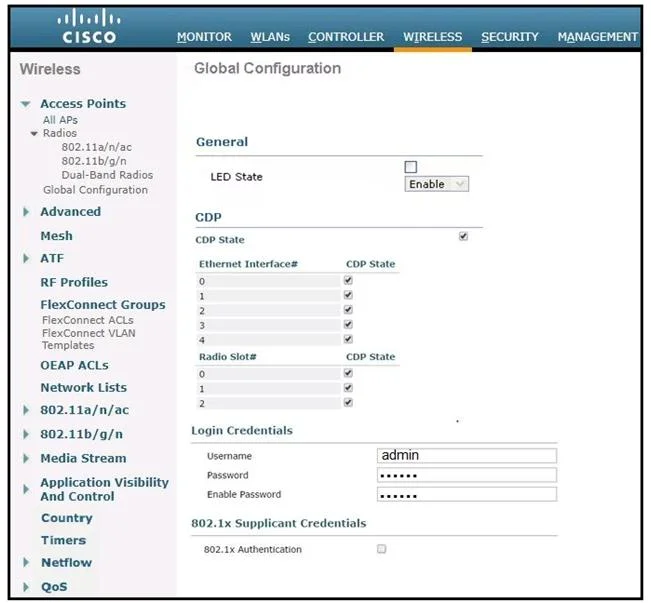Enable the 802.1x Authentication checkbox

pos(382,549)
